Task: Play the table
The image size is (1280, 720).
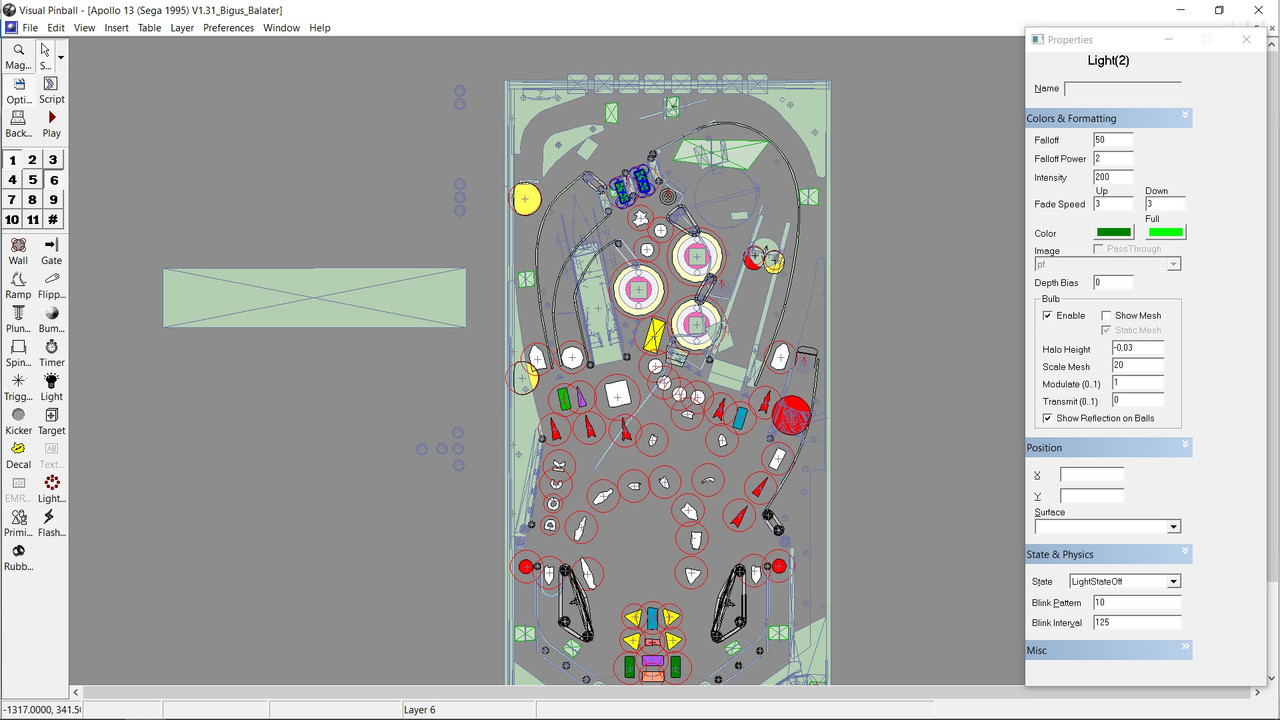Action: [x=51, y=124]
